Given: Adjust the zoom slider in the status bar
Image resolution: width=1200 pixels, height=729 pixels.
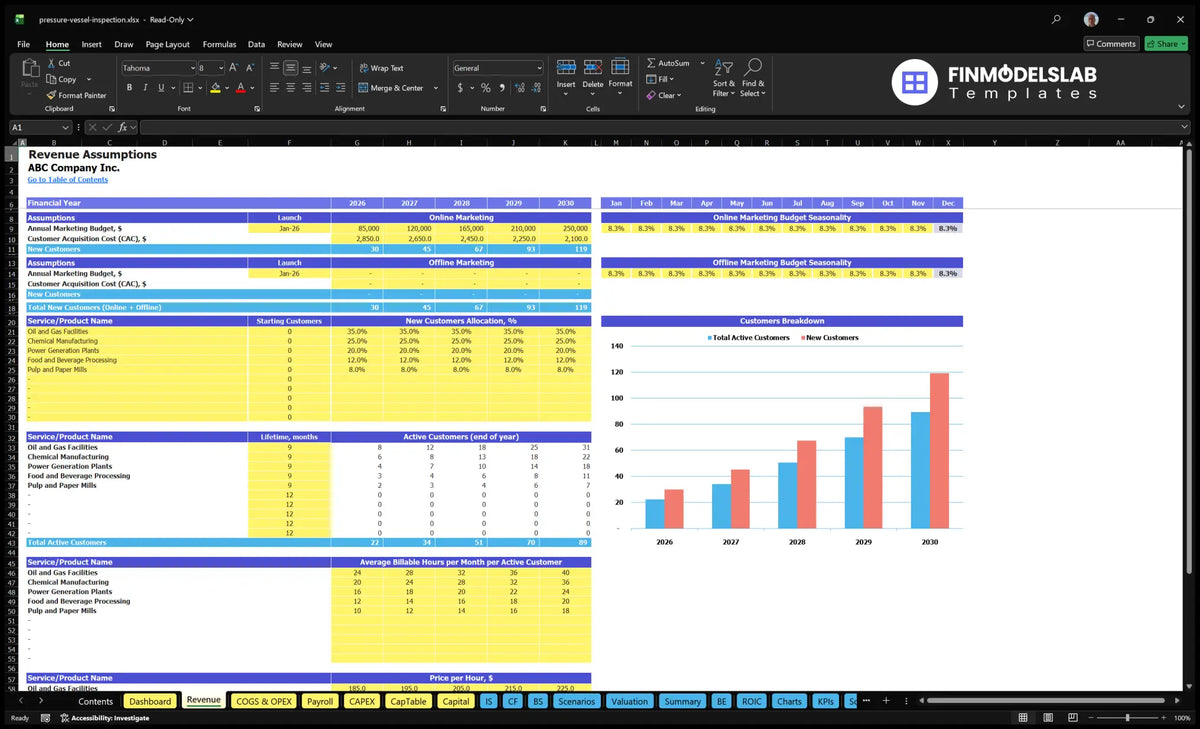Looking at the screenshot, I should [1126, 718].
